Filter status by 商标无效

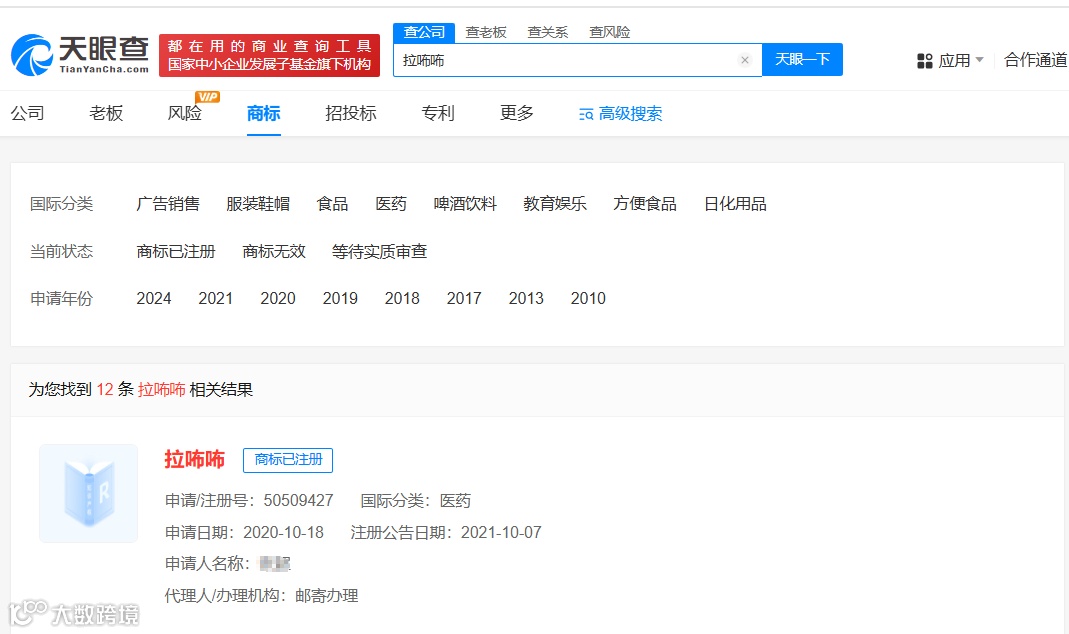point(273,252)
